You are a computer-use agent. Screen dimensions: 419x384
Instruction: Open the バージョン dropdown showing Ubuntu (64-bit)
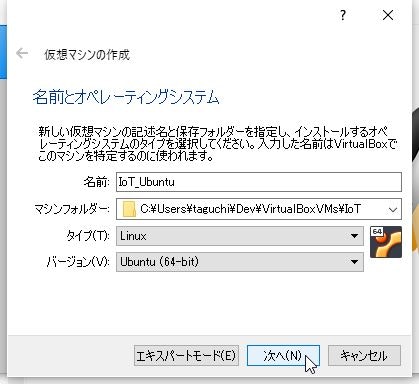coord(240,262)
